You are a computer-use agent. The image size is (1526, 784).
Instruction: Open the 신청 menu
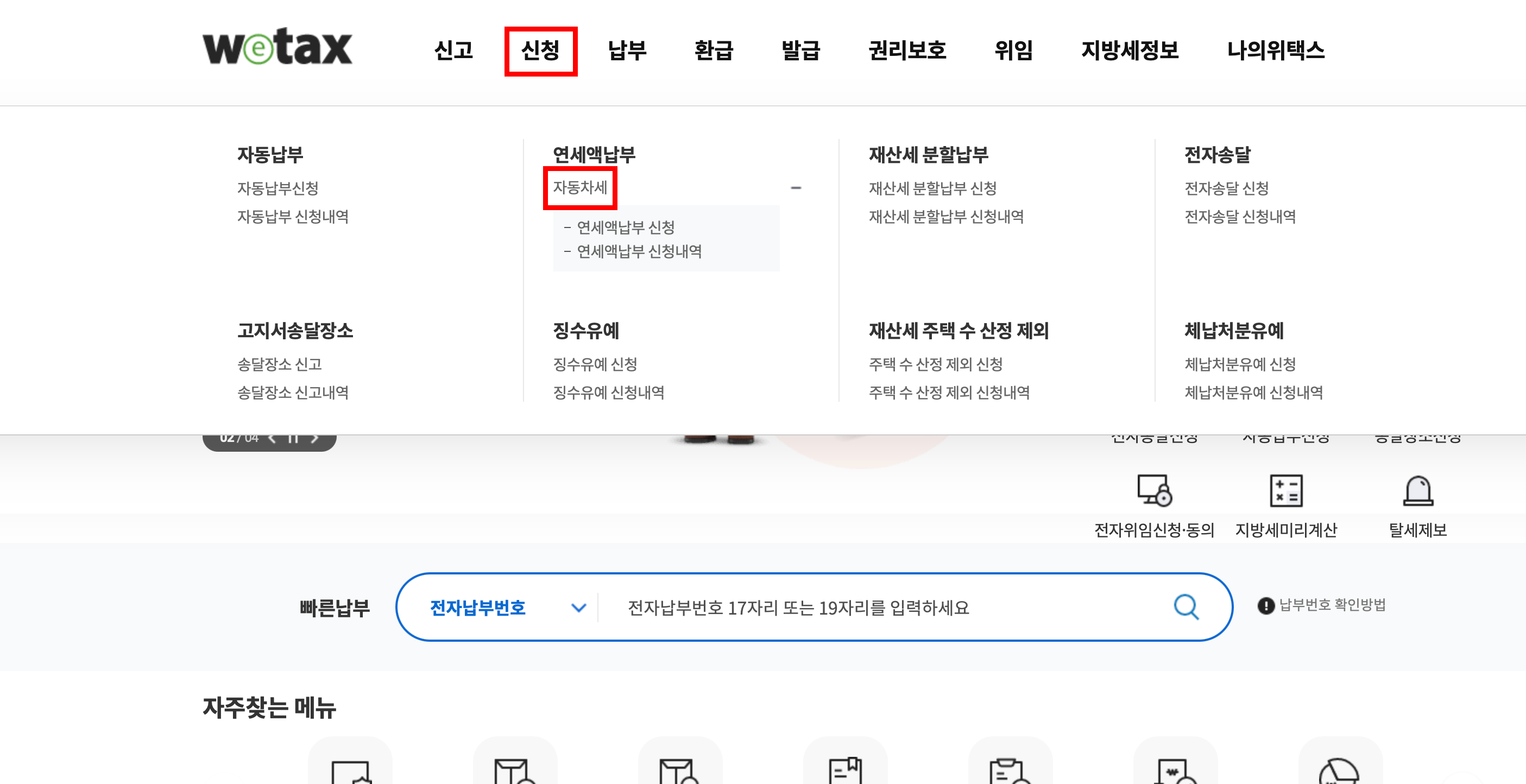[540, 50]
